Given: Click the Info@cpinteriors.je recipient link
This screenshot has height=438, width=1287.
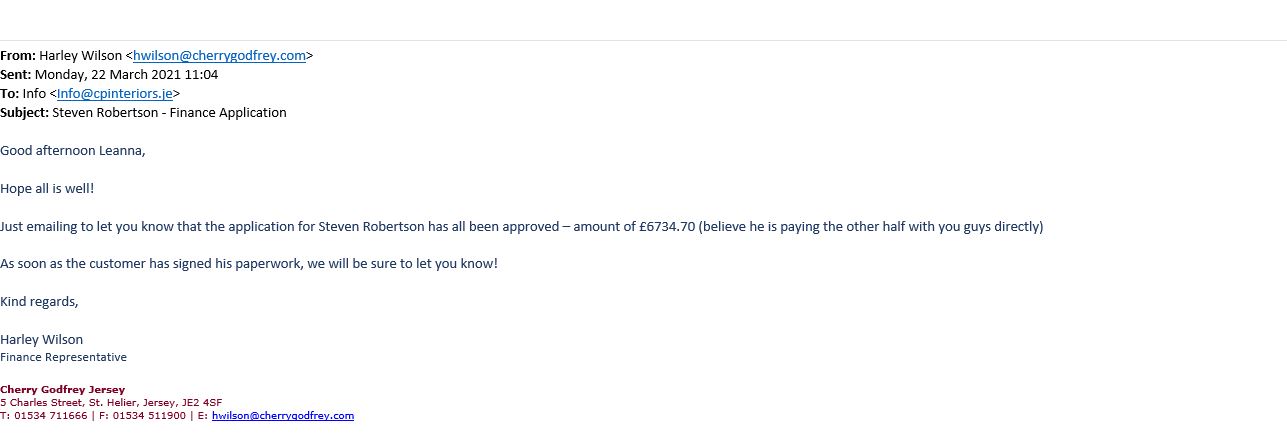Looking at the screenshot, I should (115, 94).
